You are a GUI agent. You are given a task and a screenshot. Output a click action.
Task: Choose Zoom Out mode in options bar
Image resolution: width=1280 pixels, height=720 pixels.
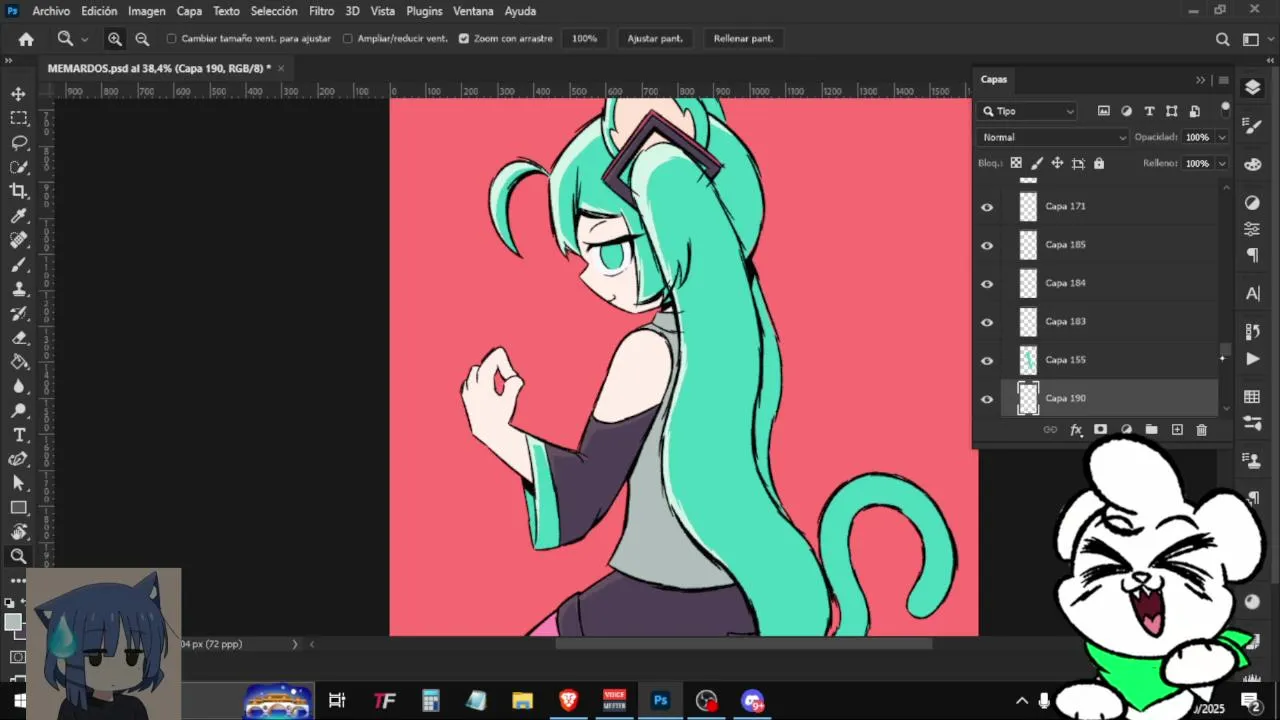(142, 39)
